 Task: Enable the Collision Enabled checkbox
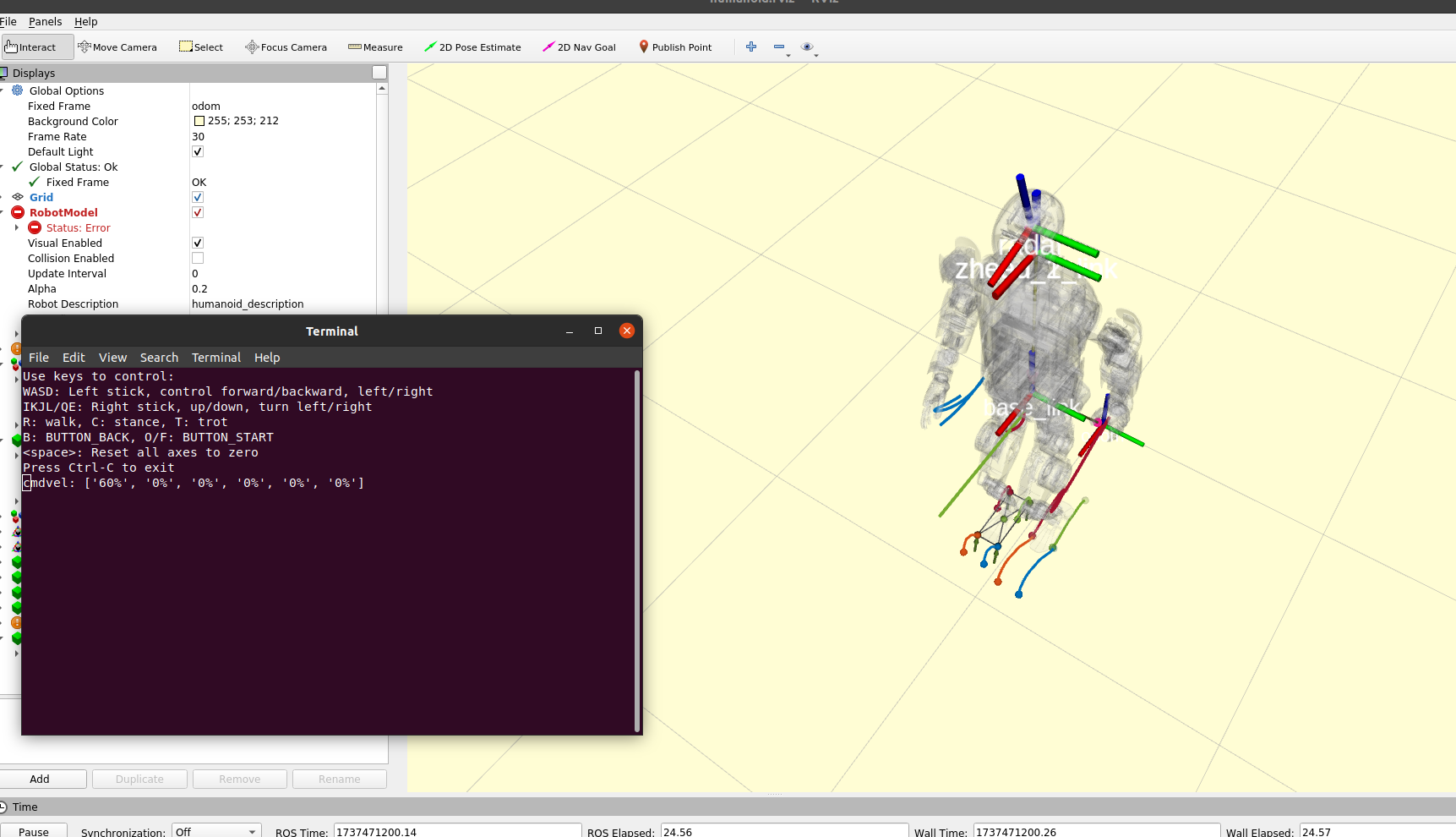coord(198,259)
